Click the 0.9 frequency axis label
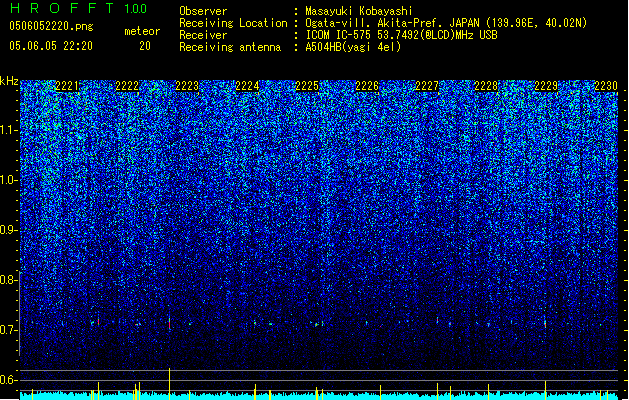This screenshot has height=400, width=629. click(x=8, y=230)
